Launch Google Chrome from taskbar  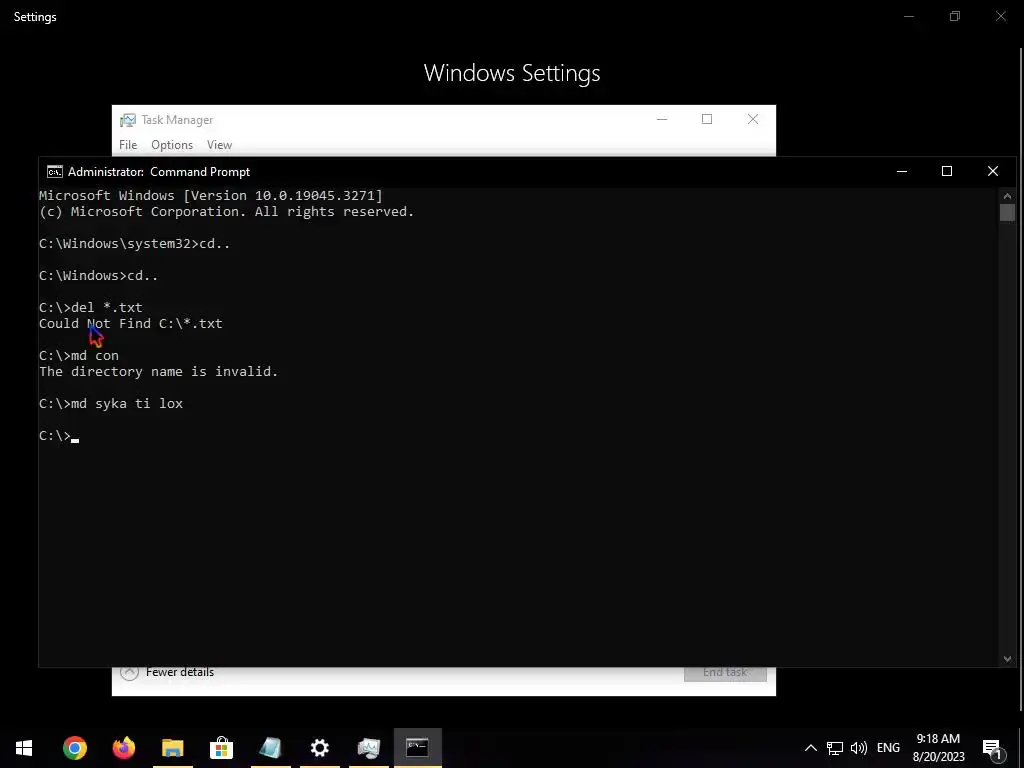tap(74, 747)
